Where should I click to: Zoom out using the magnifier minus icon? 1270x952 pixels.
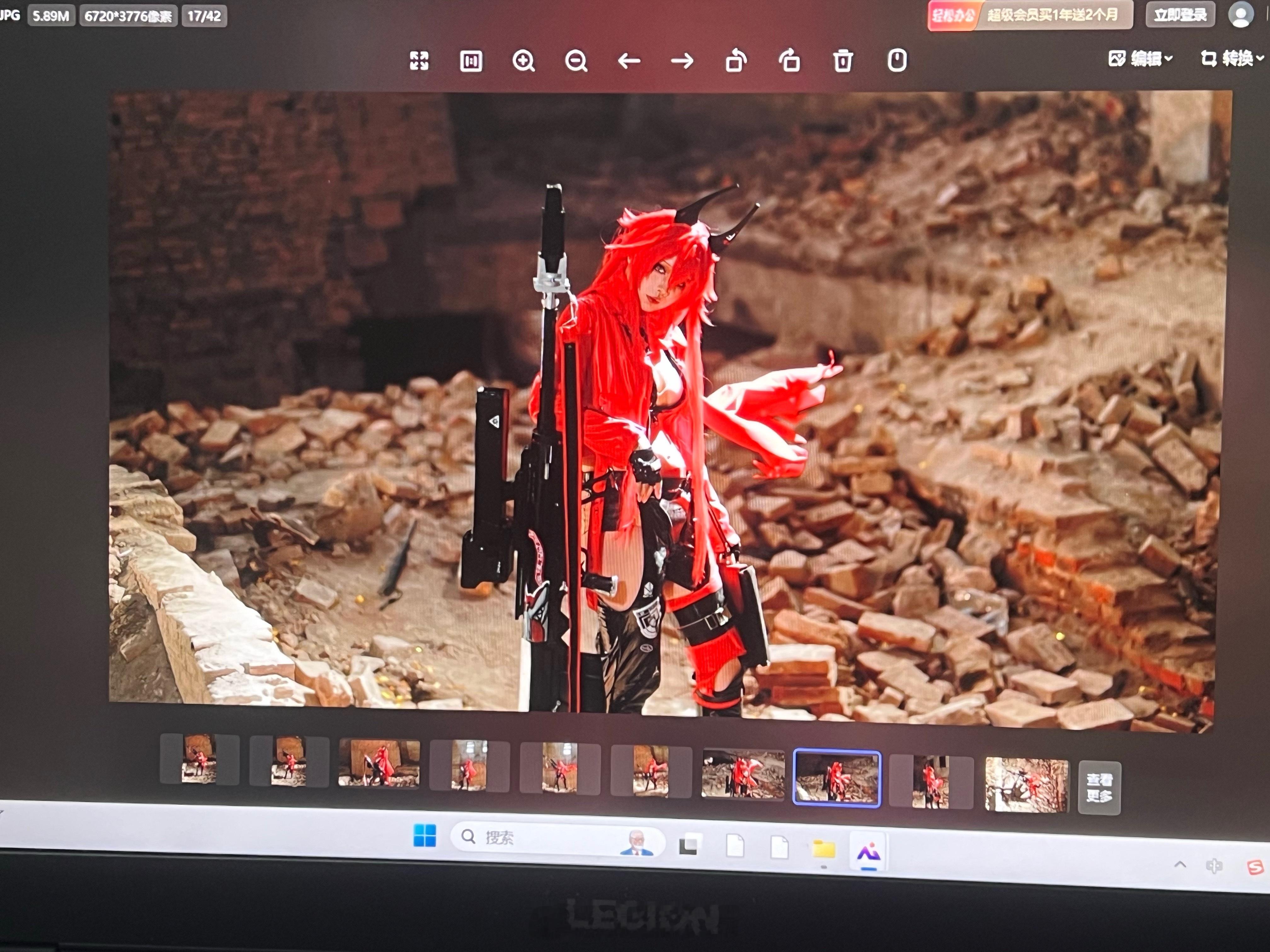pyautogui.click(x=576, y=61)
